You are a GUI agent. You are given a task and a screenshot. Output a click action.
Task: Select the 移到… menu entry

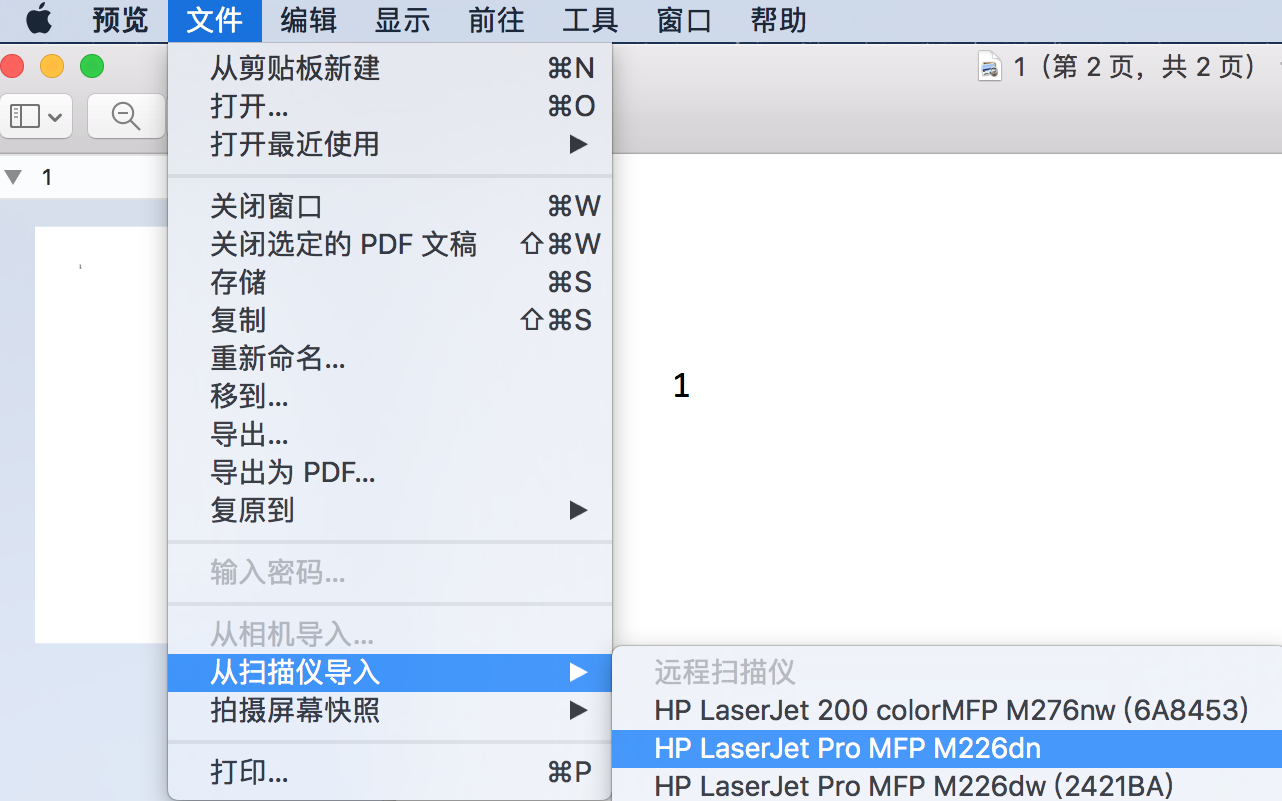click(390, 396)
